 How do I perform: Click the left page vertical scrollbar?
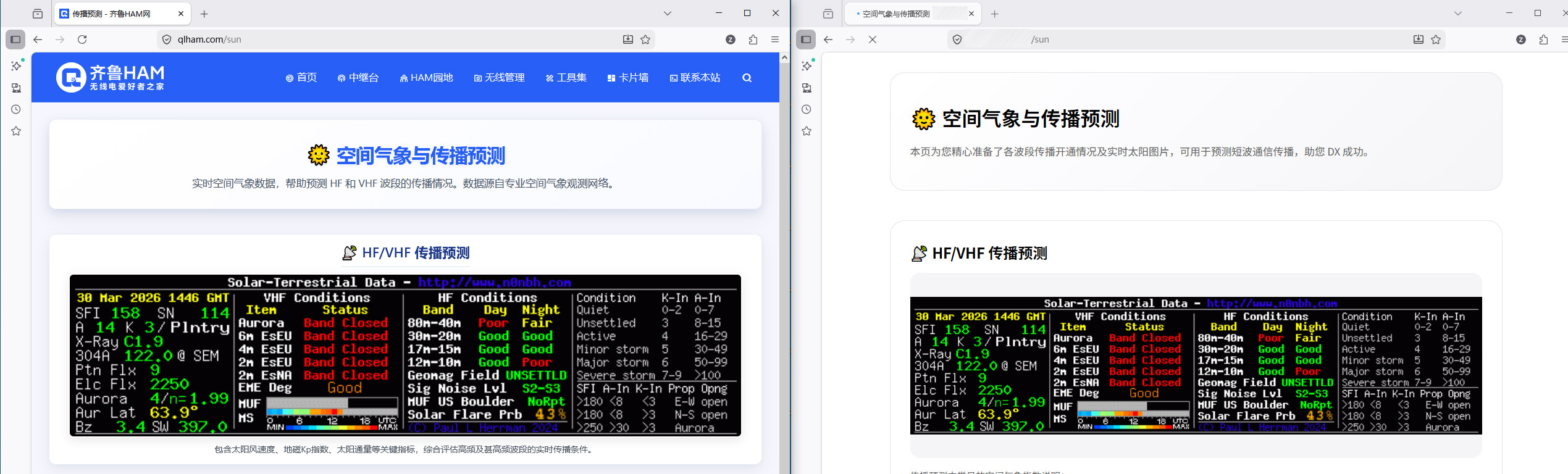tap(784, 247)
